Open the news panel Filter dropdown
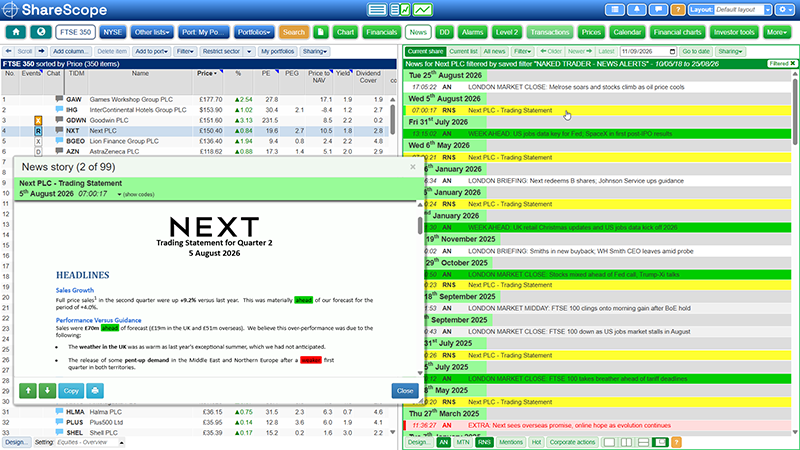 tap(522, 52)
